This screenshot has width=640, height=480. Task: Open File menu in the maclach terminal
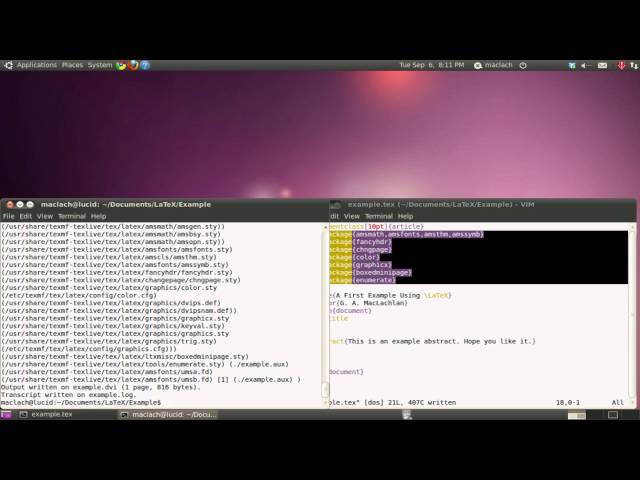click(9, 216)
